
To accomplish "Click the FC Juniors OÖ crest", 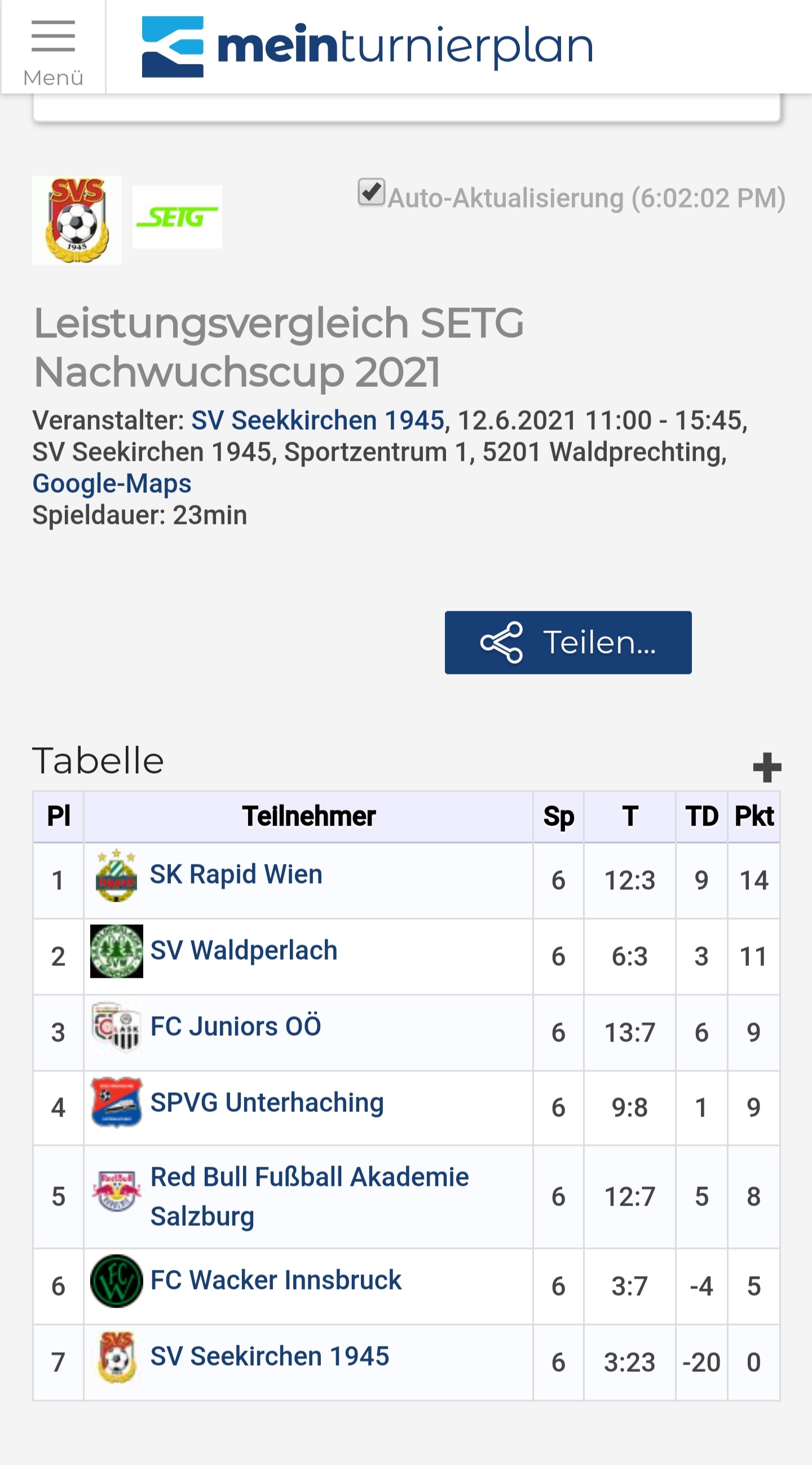I will coord(117,1026).
